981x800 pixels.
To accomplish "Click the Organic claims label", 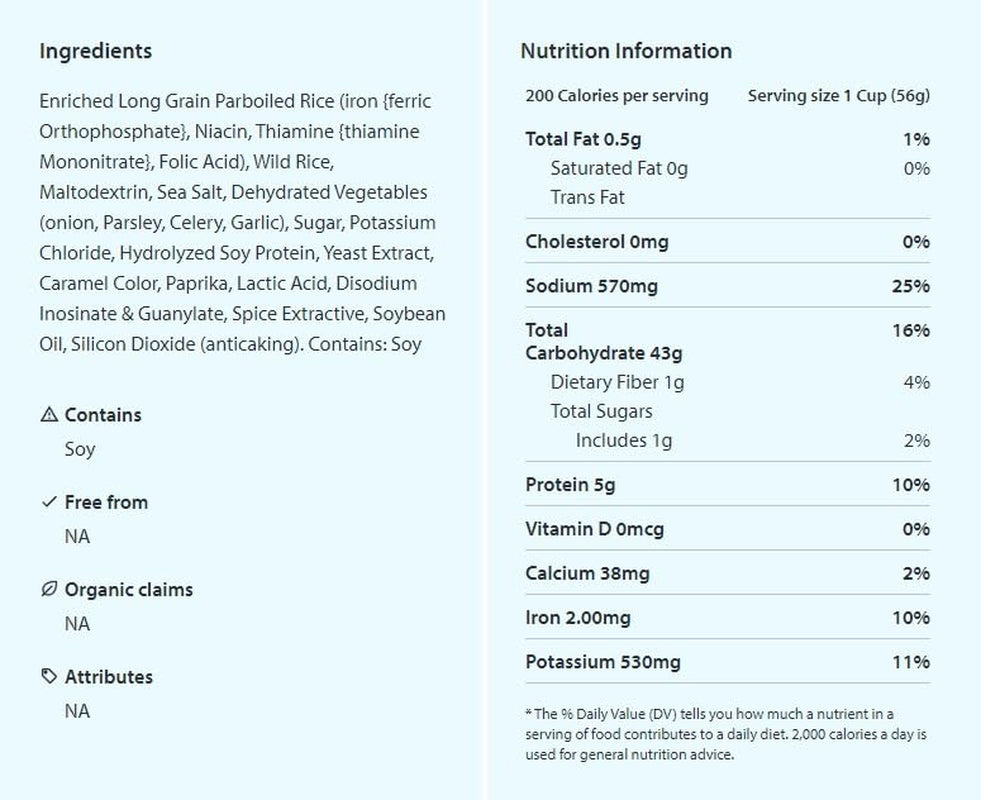I will pos(129,589).
